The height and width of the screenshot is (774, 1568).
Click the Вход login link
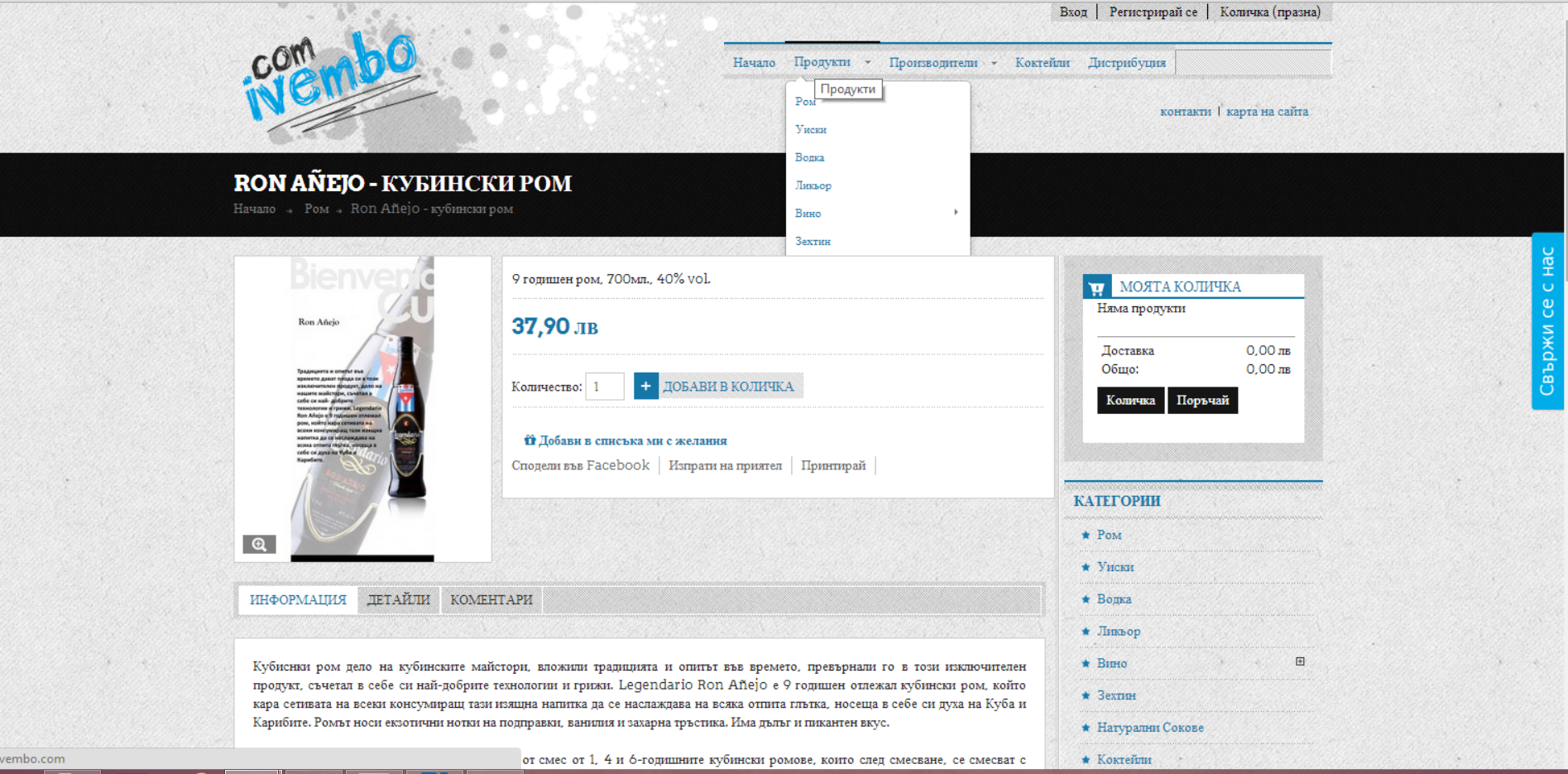pyautogui.click(x=1073, y=12)
